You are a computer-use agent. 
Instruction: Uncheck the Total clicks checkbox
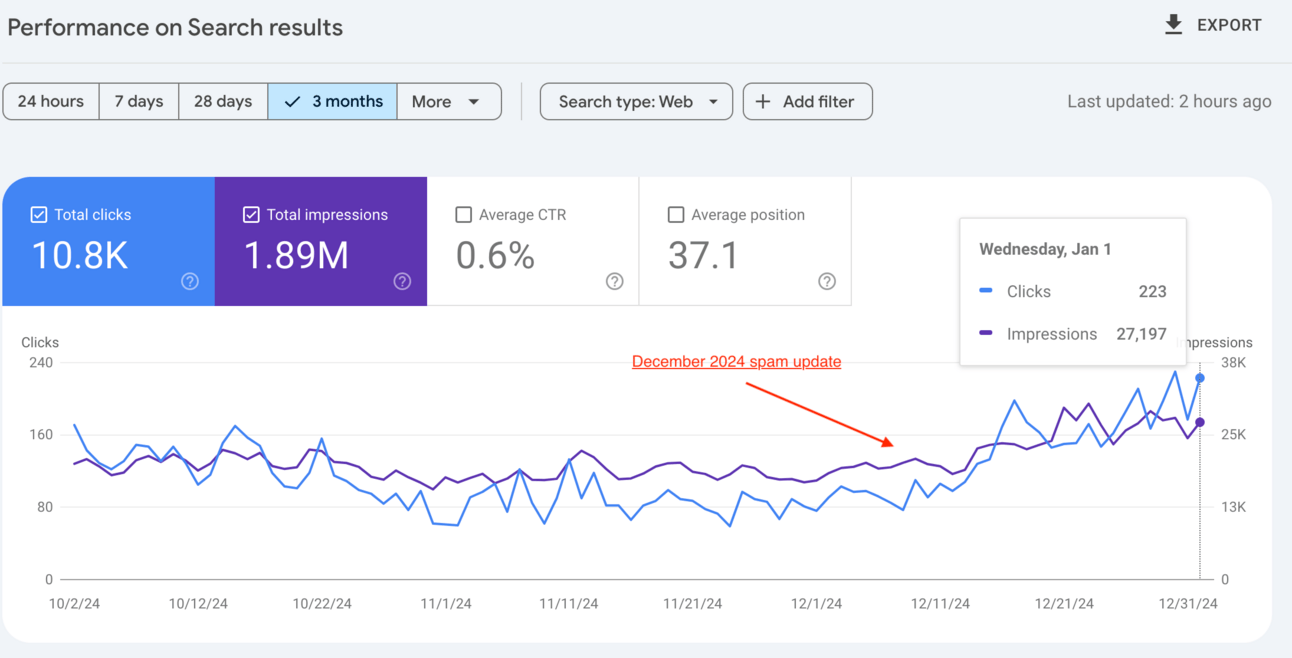[39, 214]
